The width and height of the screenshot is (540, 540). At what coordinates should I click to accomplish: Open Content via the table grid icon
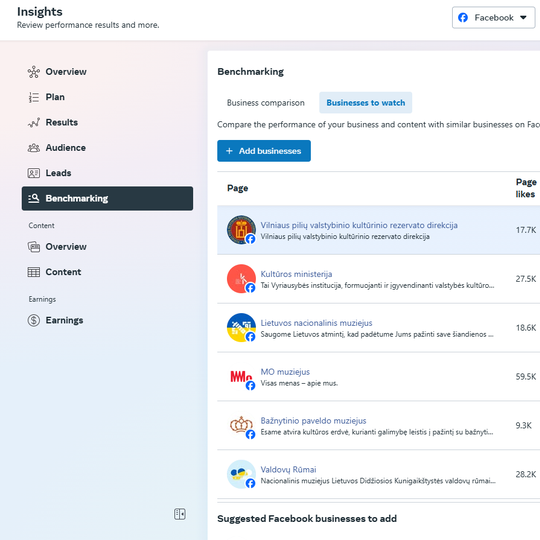(x=34, y=272)
